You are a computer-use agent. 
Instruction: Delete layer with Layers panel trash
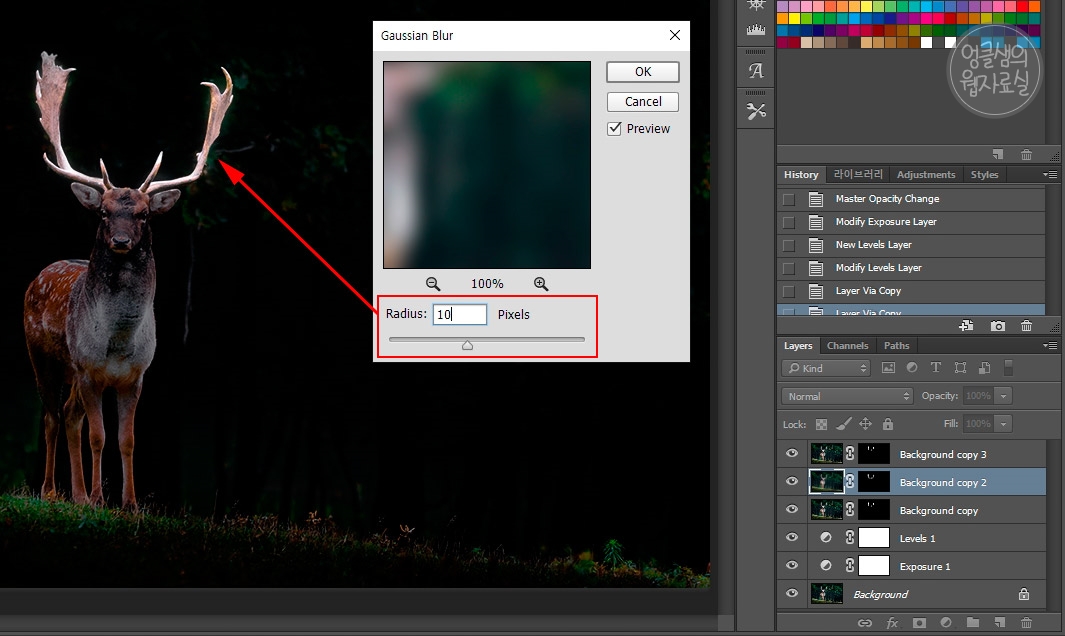point(1026,622)
